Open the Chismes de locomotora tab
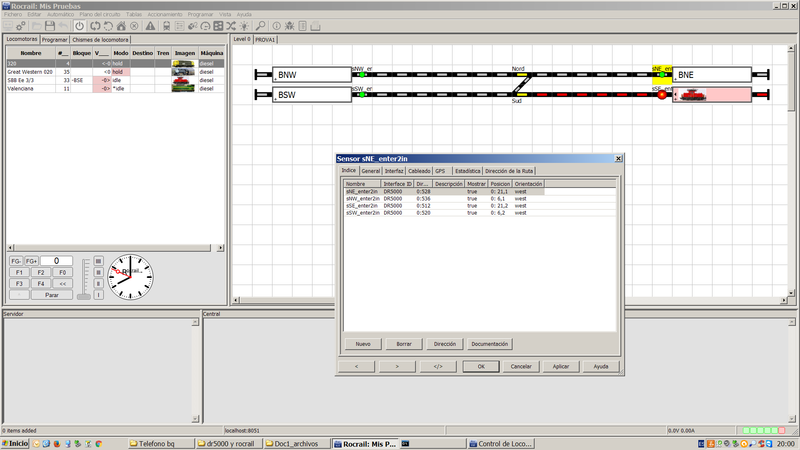 100,39
